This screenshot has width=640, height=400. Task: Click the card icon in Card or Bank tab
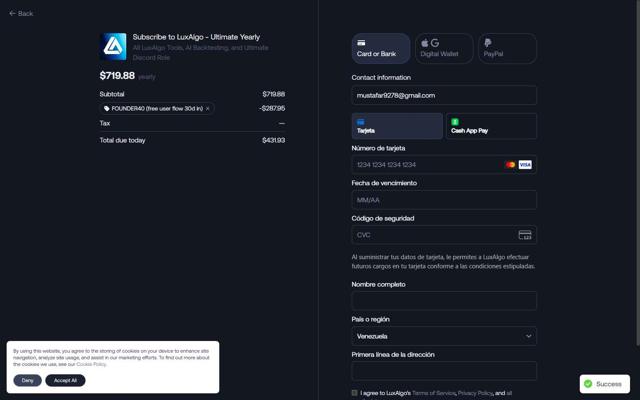361,43
